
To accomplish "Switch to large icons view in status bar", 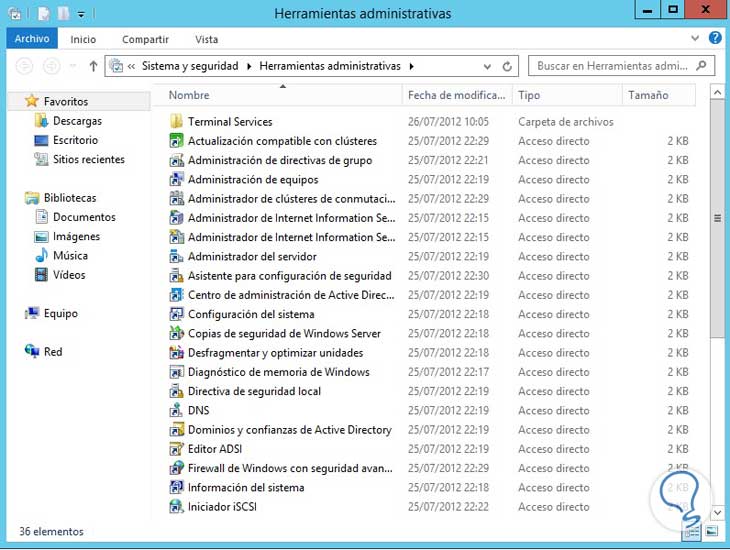I will (x=711, y=531).
